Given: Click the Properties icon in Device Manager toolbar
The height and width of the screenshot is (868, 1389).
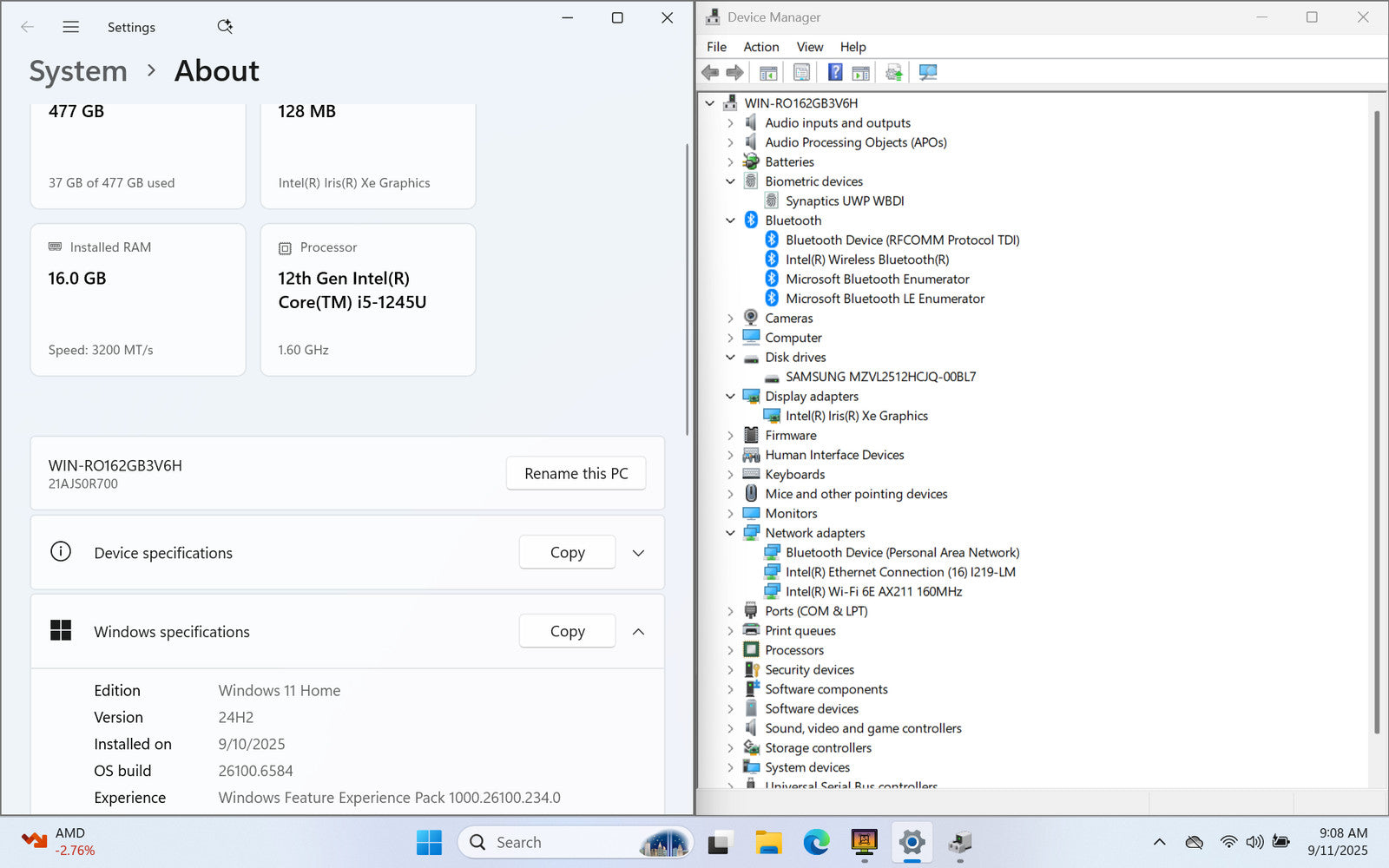Looking at the screenshot, I should (x=801, y=72).
